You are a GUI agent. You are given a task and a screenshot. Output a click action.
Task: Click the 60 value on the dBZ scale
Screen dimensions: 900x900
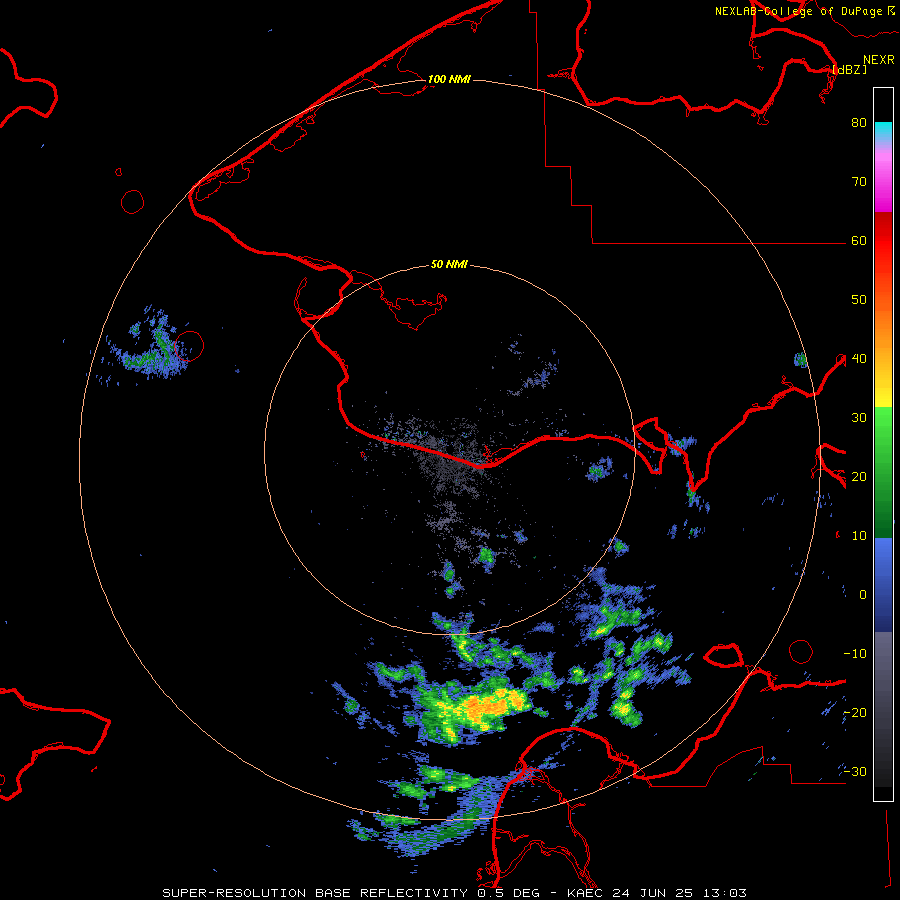859,240
